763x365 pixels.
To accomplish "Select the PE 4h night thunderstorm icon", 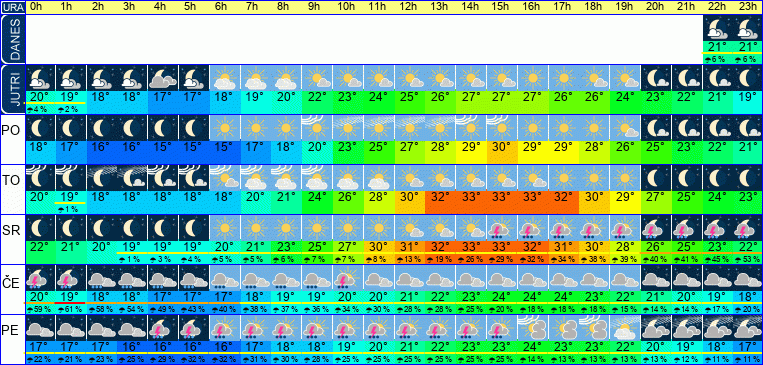I will pos(162,327).
